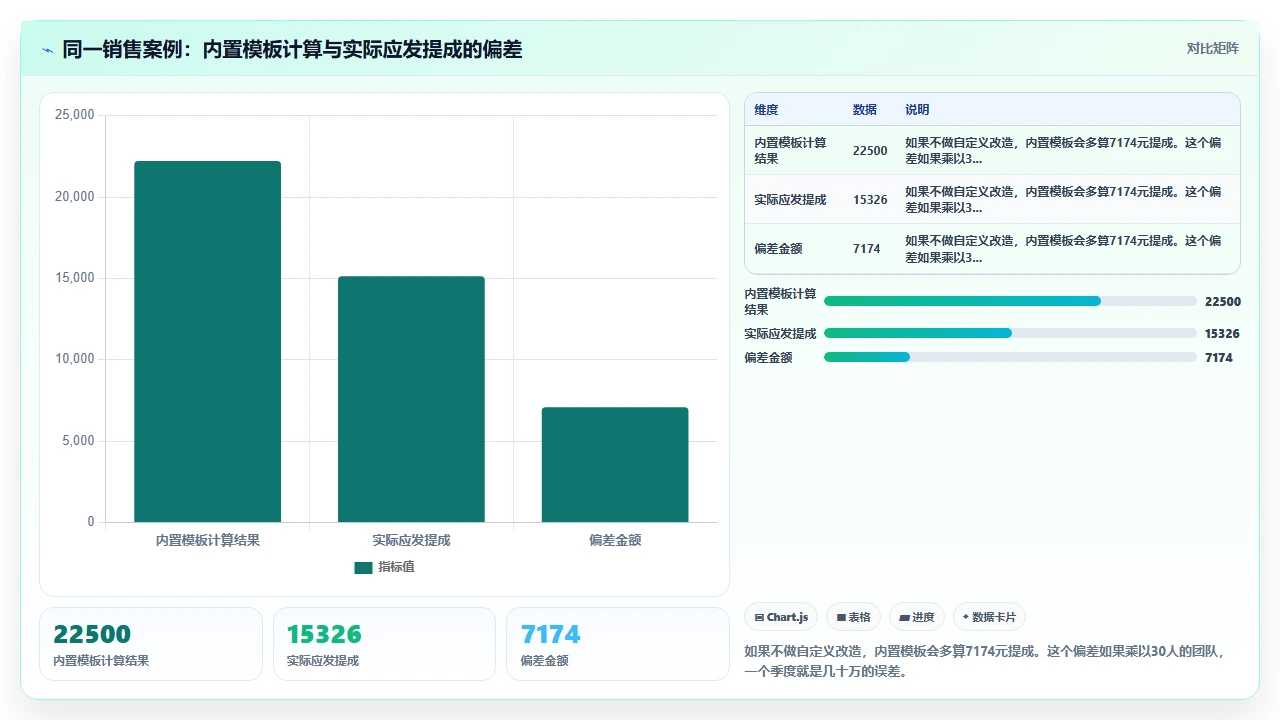Click table cell 内置模板计算结果

pyautogui.click(x=791, y=150)
